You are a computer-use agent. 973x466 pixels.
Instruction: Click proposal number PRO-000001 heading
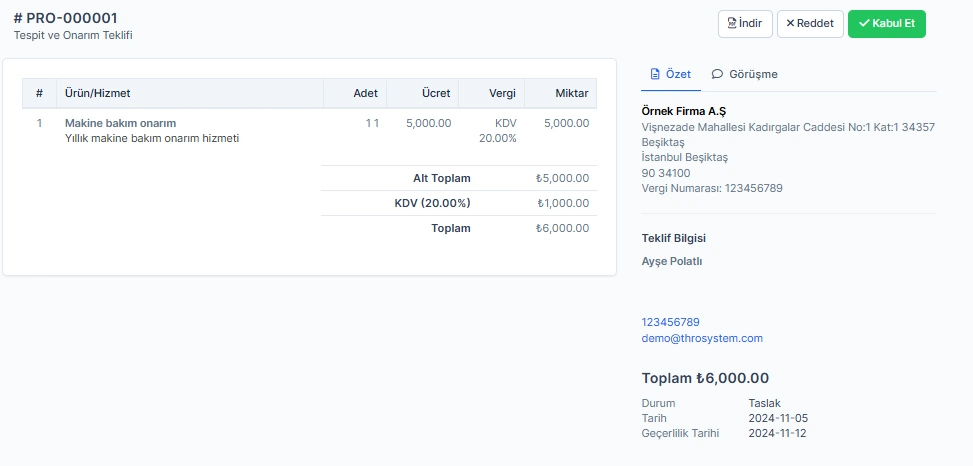tap(65, 18)
